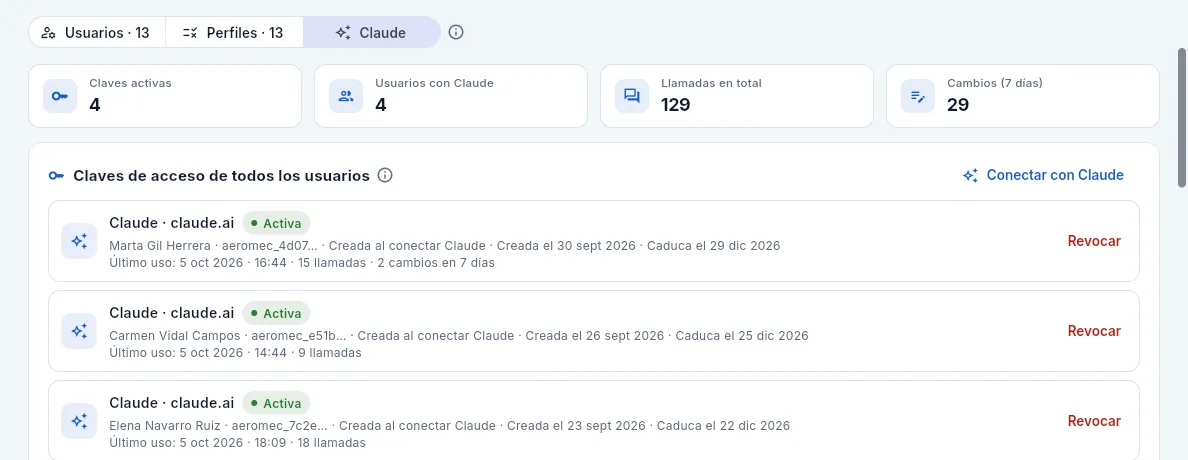Click 'Último uso: 5 oct 2026 · 16:44' line
Image resolution: width=1188 pixels, height=460 pixels.
point(198,263)
